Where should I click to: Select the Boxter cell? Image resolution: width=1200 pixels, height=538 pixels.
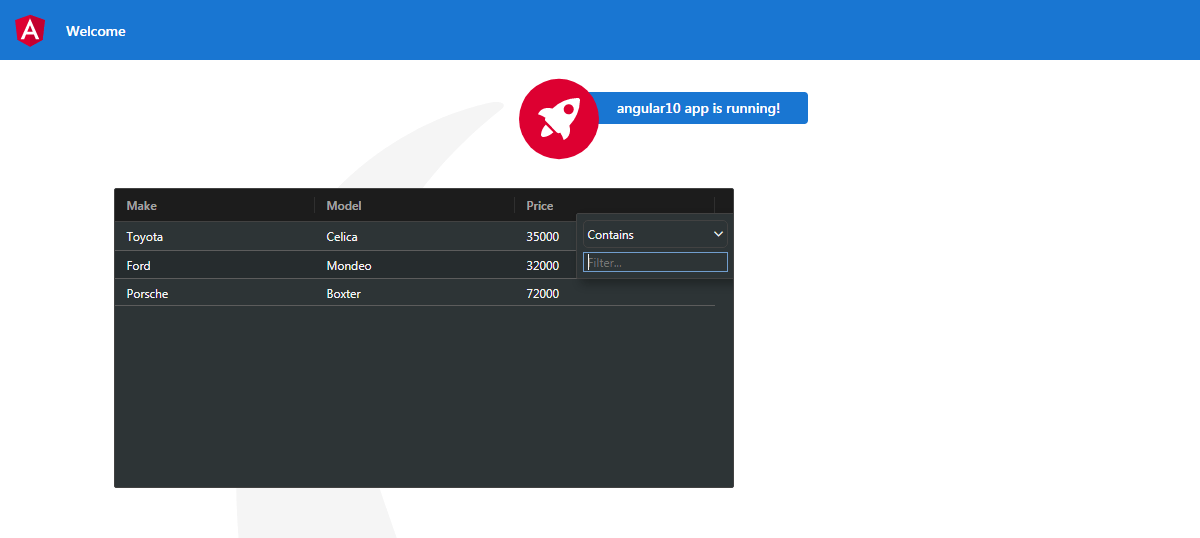[x=415, y=293]
